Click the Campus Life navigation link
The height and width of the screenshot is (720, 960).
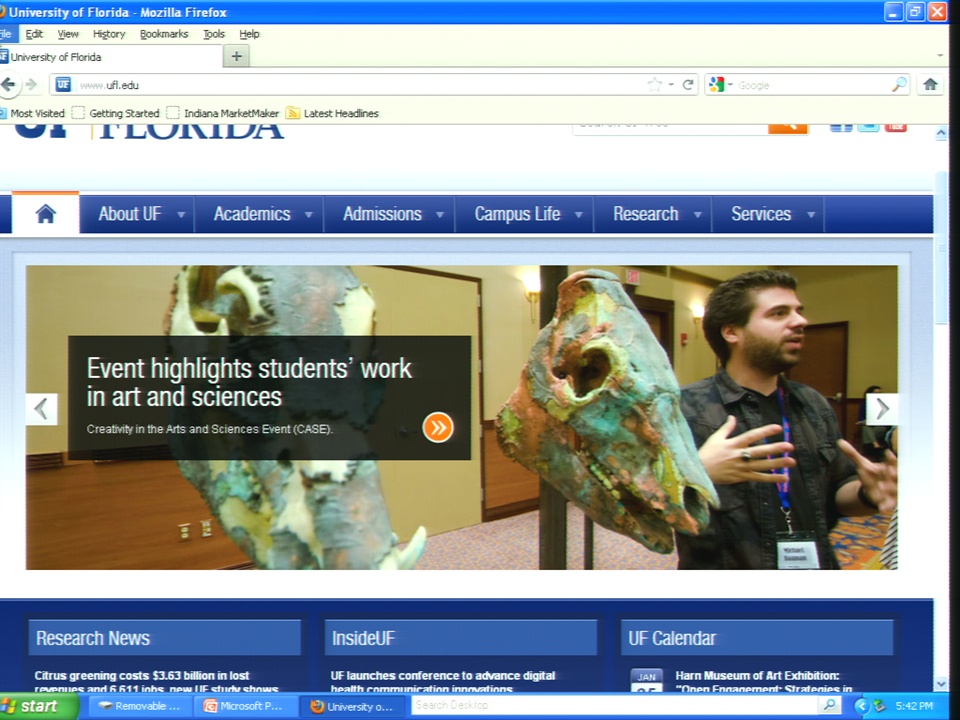(517, 214)
